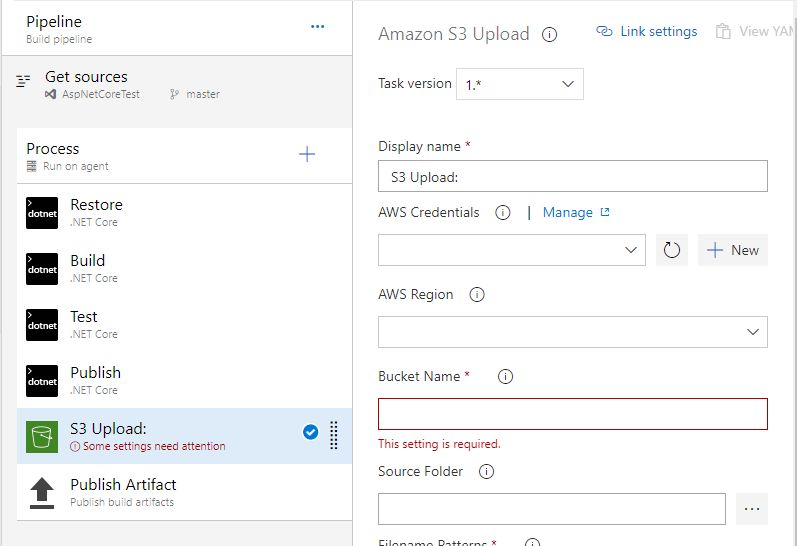Click the dotnet icon for Test
Screen dimensions: 797x546
42,325
